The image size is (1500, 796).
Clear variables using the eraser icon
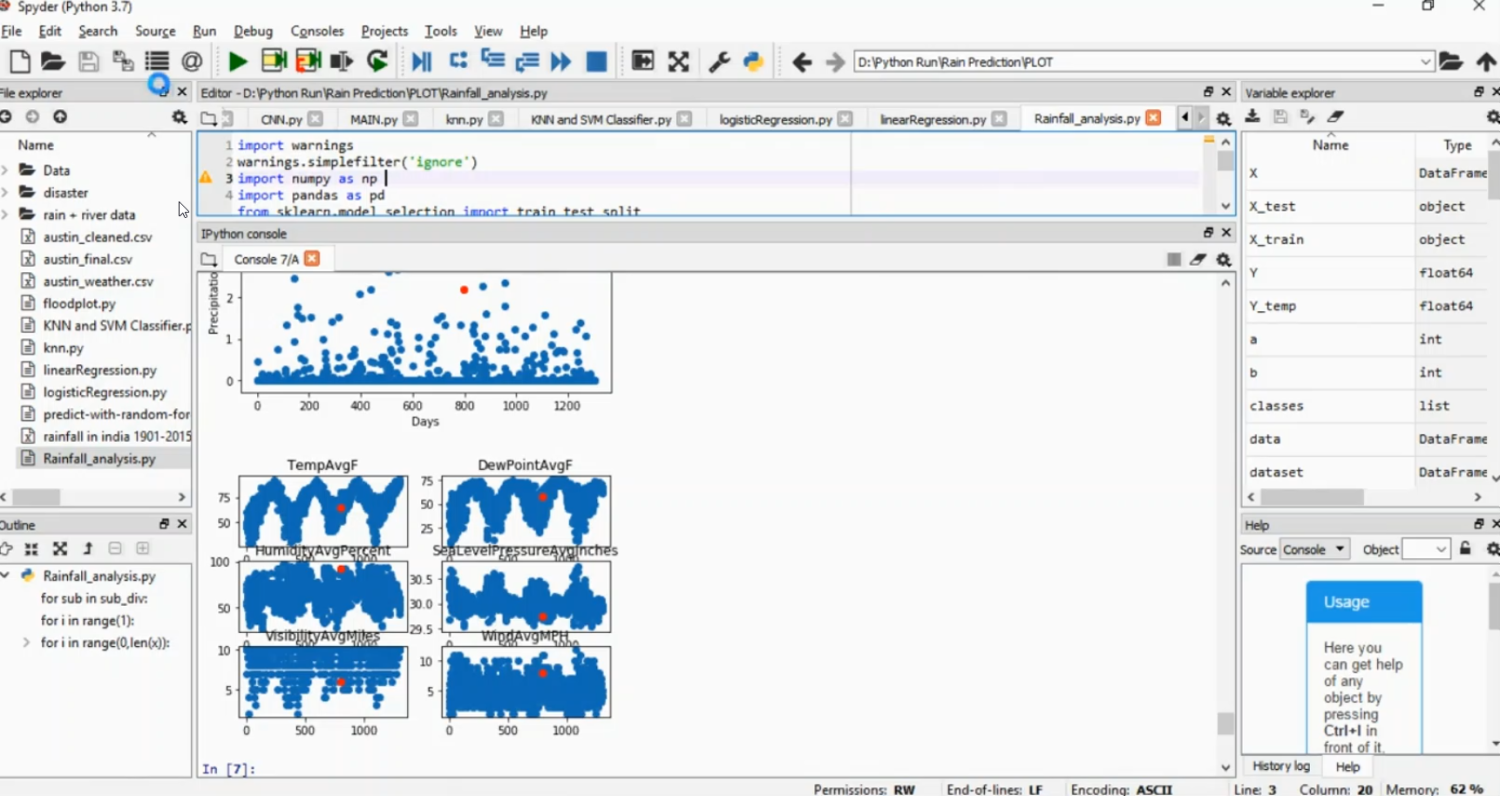point(1336,117)
